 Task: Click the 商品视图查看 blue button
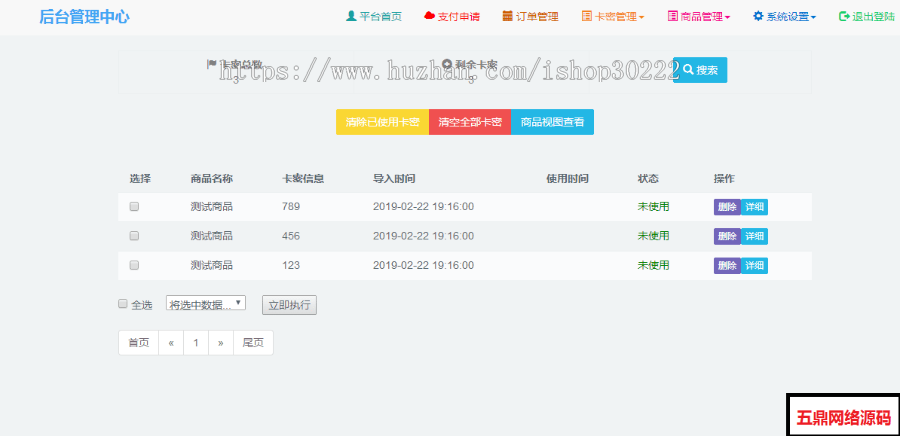pos(552,122)
